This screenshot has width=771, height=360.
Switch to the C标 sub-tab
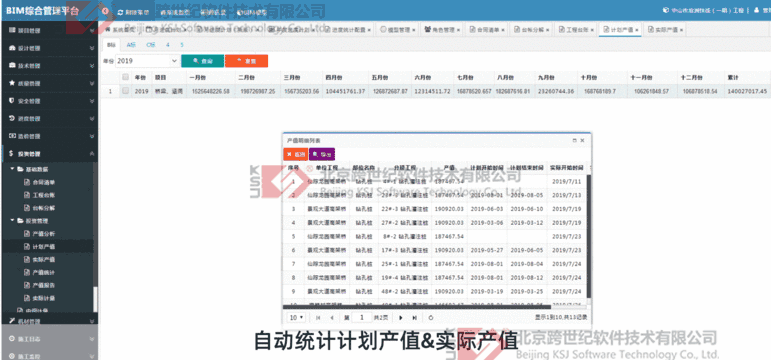coord(150,45)
